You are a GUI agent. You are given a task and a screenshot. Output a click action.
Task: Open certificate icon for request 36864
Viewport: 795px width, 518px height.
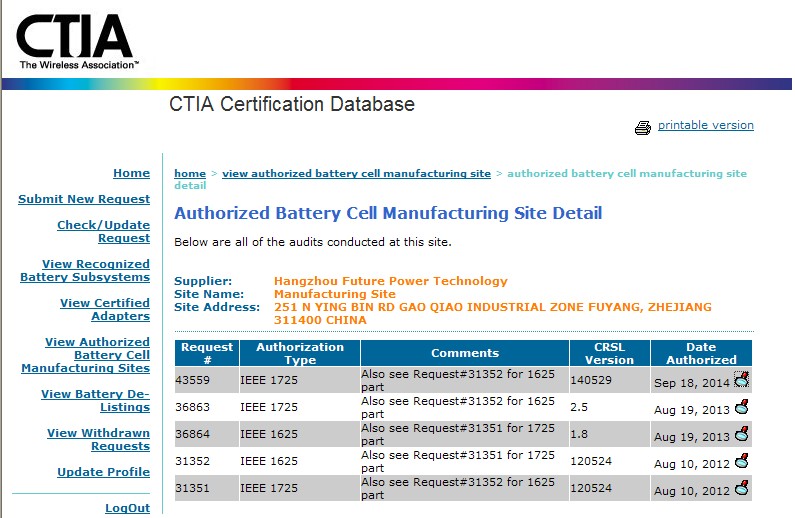742,433
